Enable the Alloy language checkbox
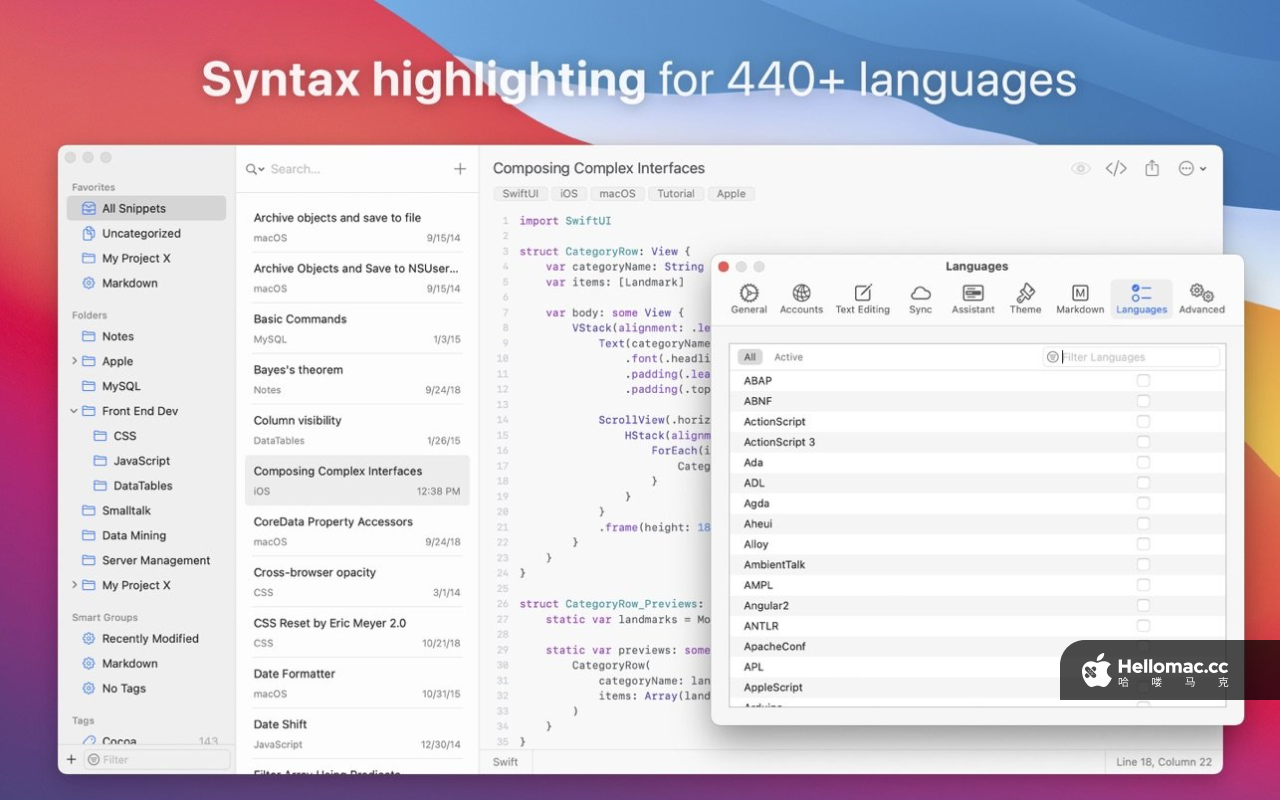Screen dimensions: 1280x800 tap(1143, 545)
